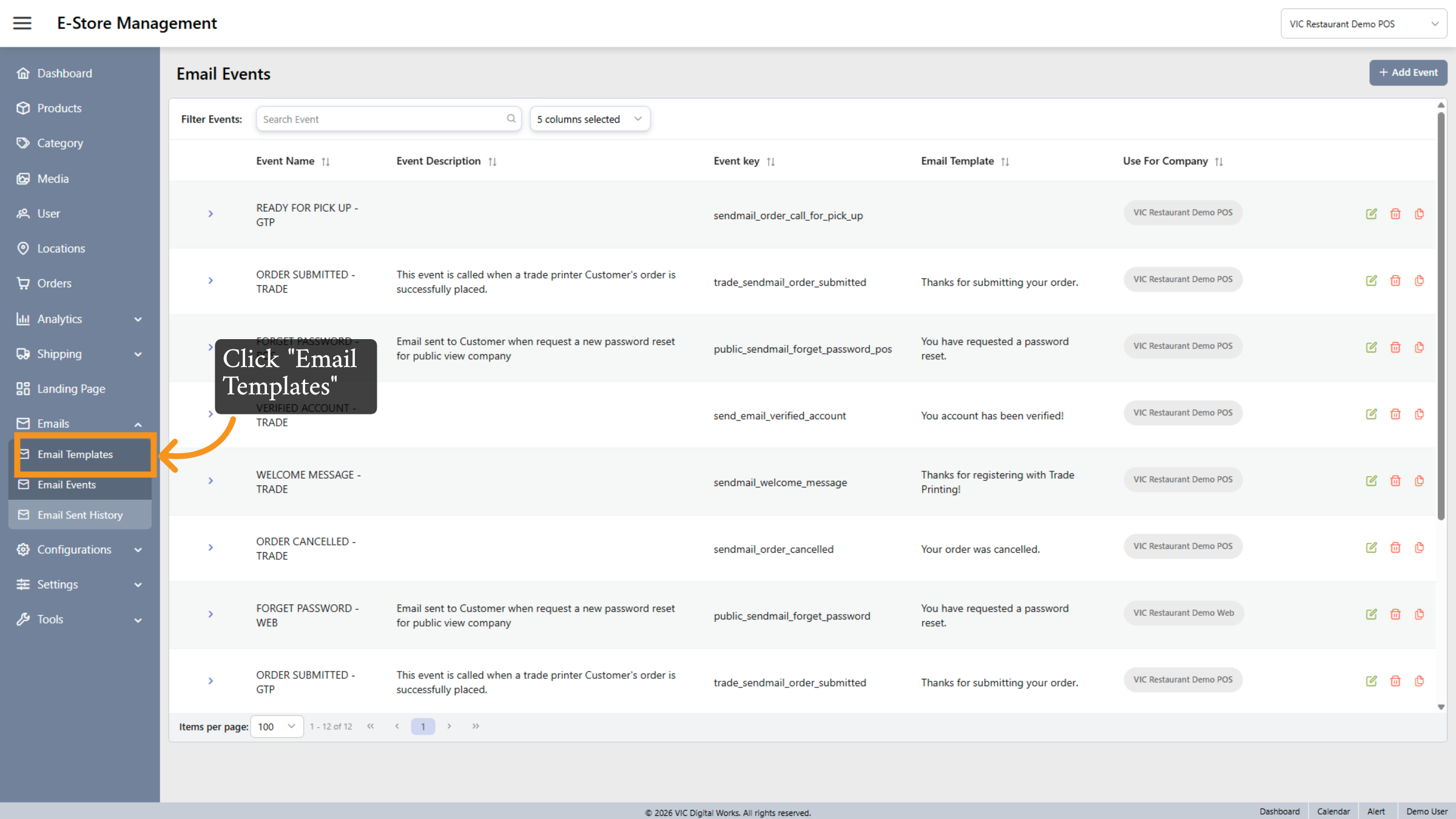The image size is (1456, 819).
Task: Copy the ORDER CANCELLED - TRADE event
Action: click(x=1420, y=547)
